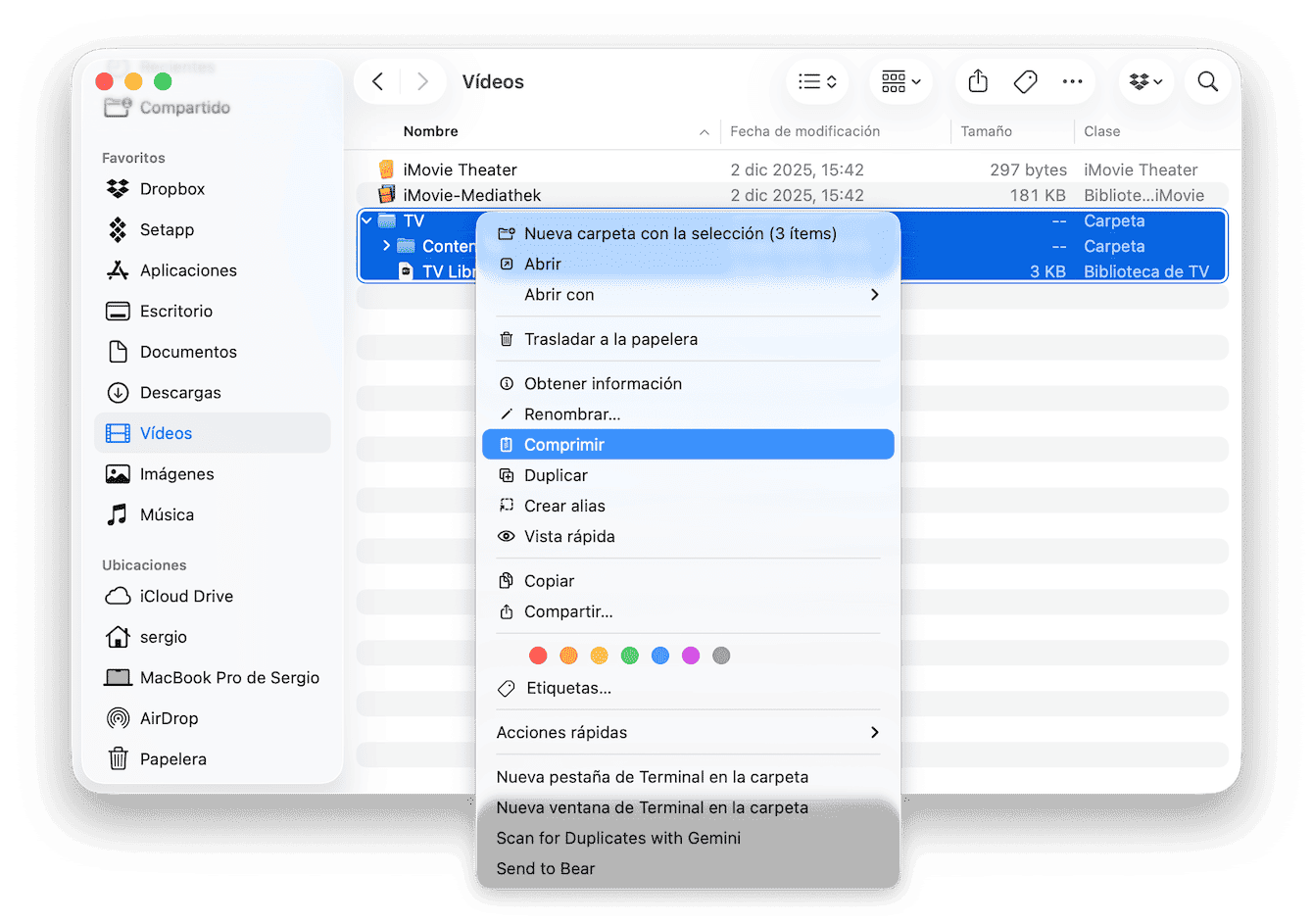Open Descargas in the sidebar

coord(213,393)
